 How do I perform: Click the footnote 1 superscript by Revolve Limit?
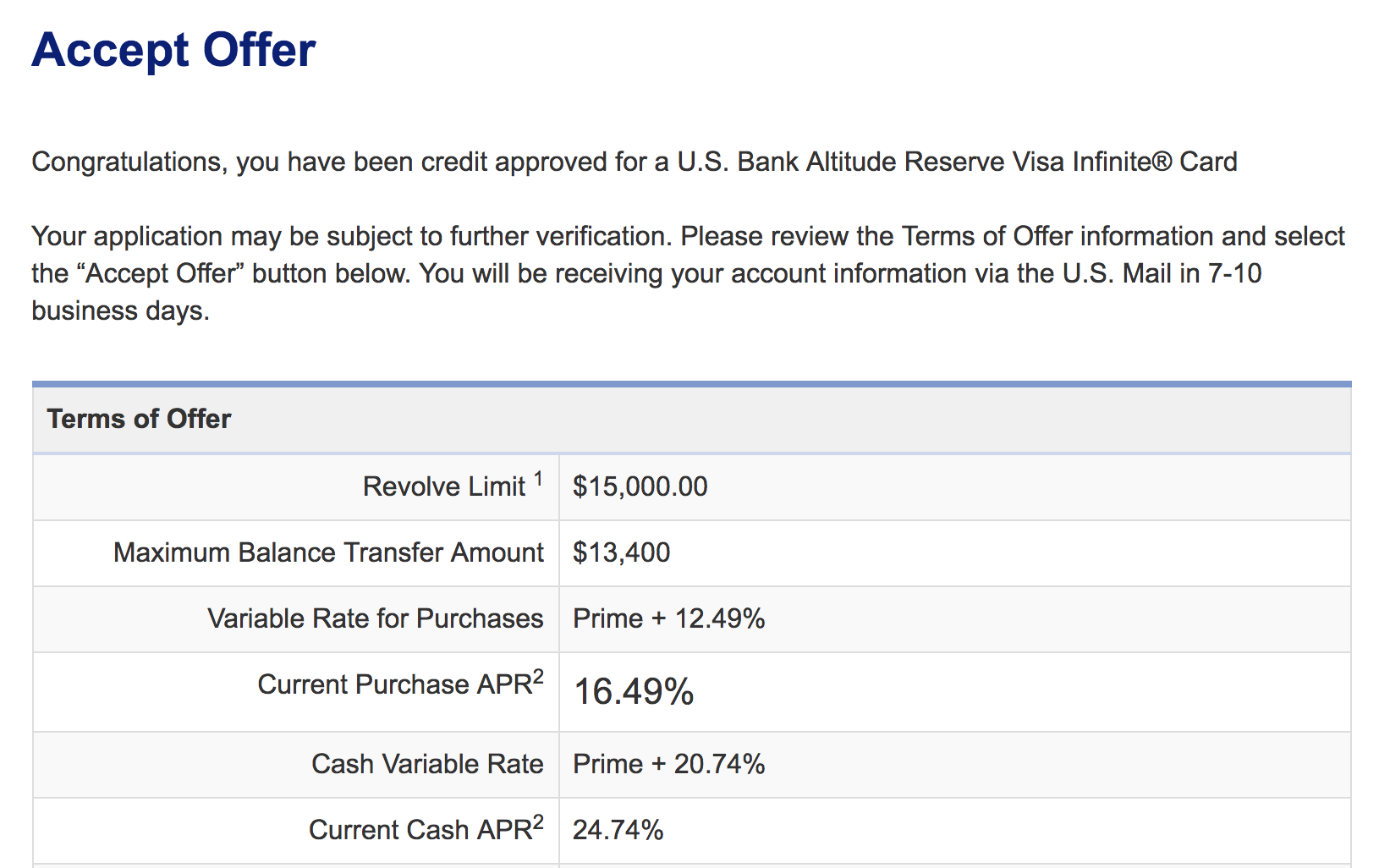(x=538, y=480)
